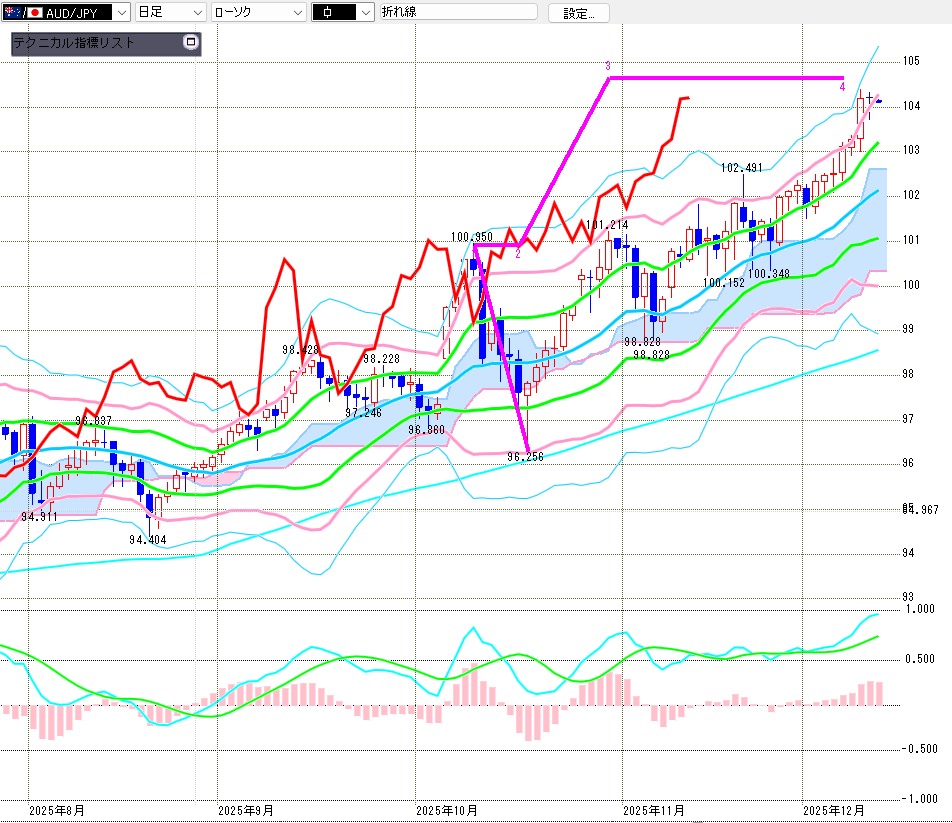Open the 日足 timeframe dropdown
This screenshot has height=823, width=952.
point(196,13)
